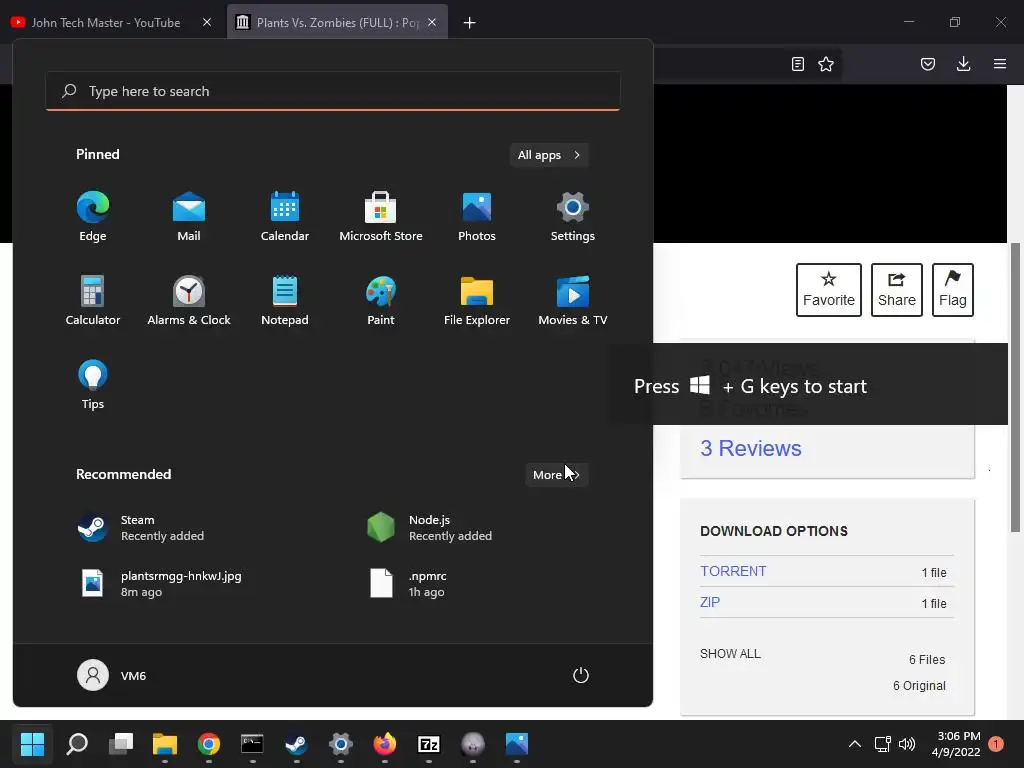Expand All apps list
The width and height of the screenshot is (1024, 768).
549,155
